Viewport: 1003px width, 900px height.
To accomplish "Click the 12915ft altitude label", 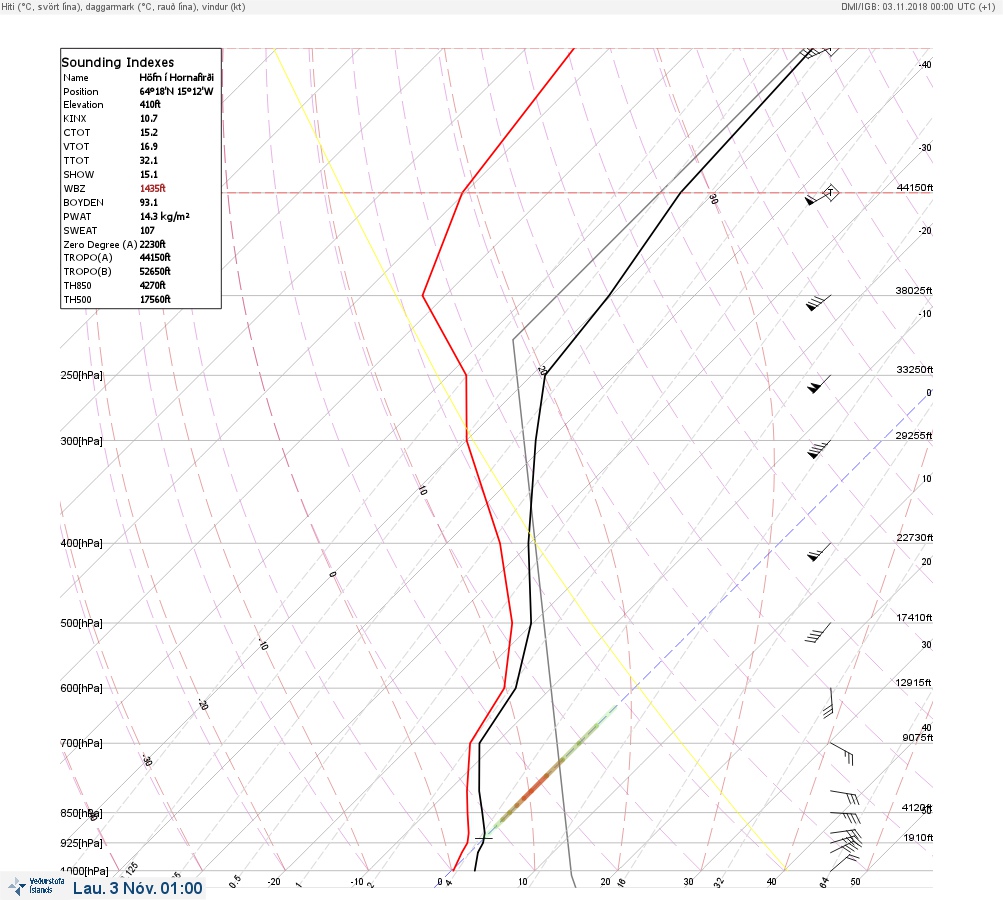I will pyautogui.click(x=913, y=683).
